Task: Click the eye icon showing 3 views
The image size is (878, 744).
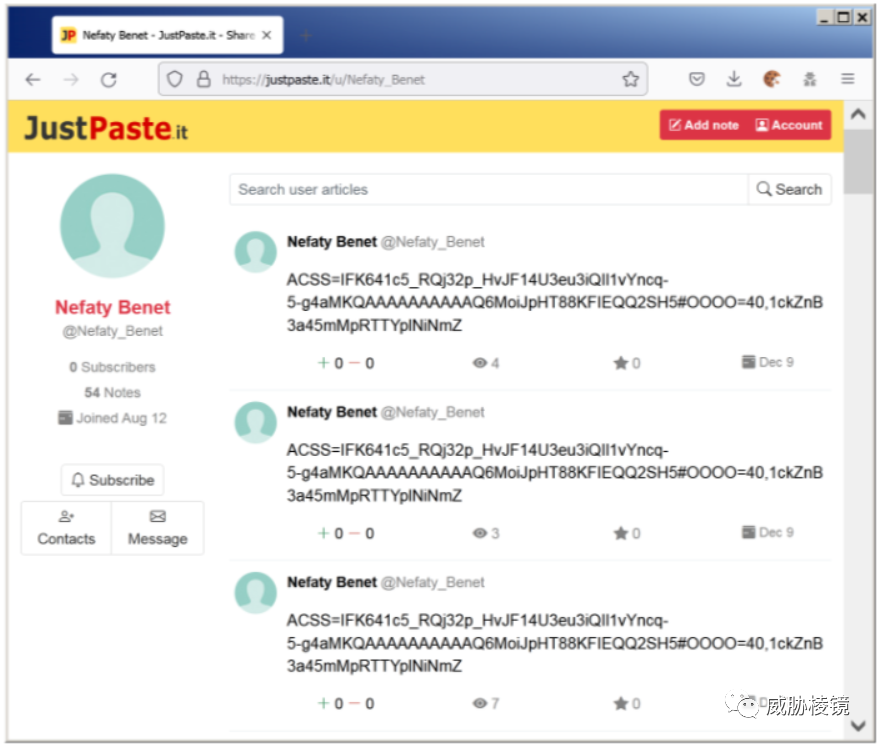Action: (479, 533)
